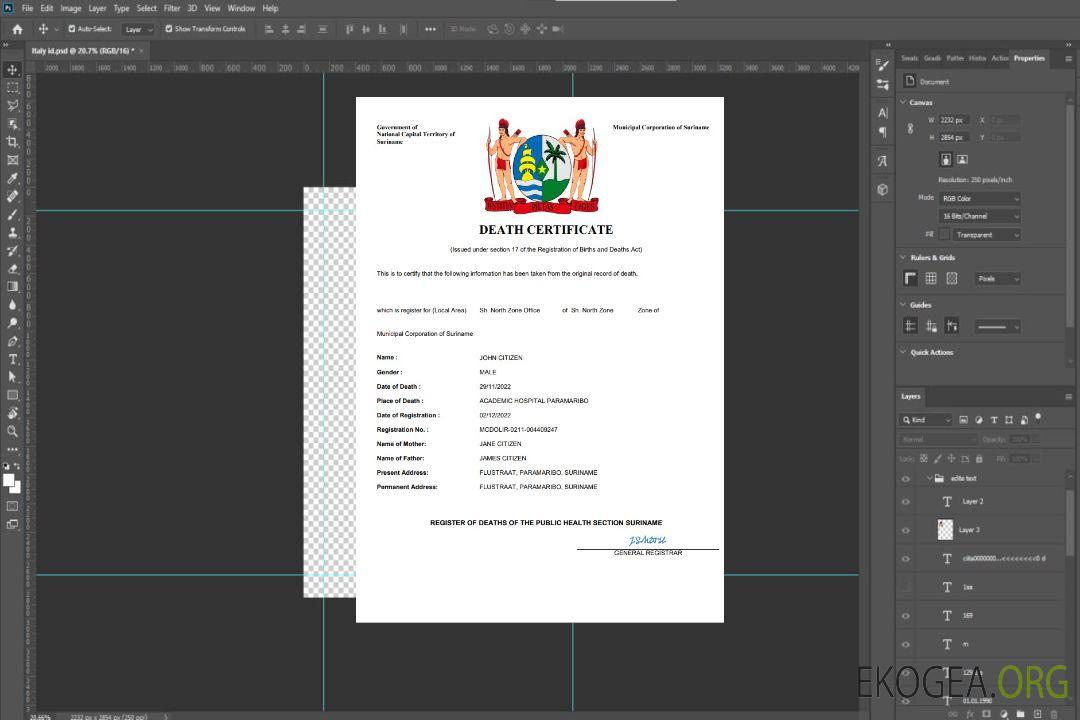Open ruler units Pixels dropdown
This screenshot has height=720, width=1080.
[x=998, y=279]
